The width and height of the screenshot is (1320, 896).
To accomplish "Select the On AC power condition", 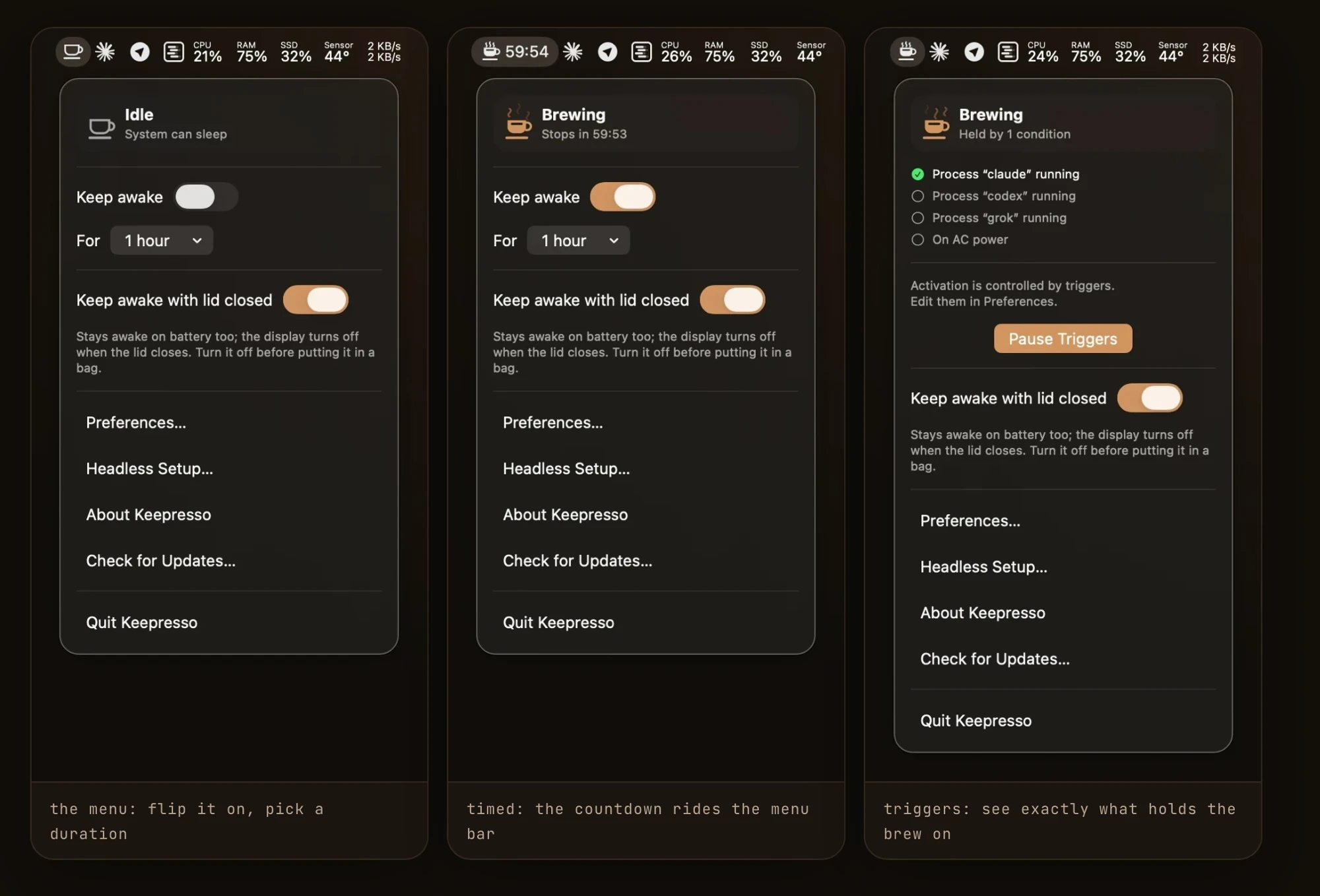I will [x=960, y=240].
